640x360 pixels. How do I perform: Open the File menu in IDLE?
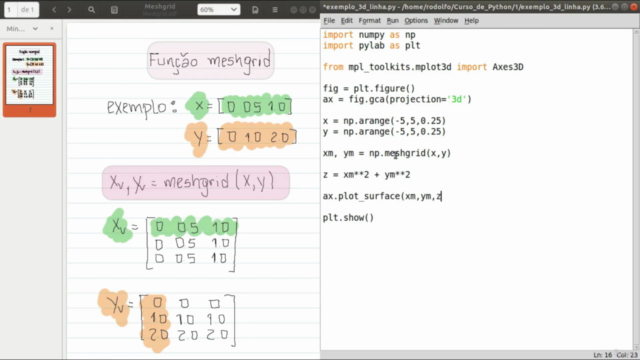coord(329,20)
